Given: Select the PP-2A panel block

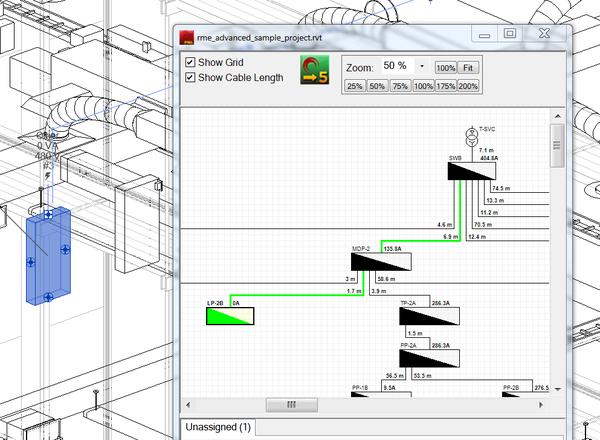Looking at the screenshot, I should 429,359.
